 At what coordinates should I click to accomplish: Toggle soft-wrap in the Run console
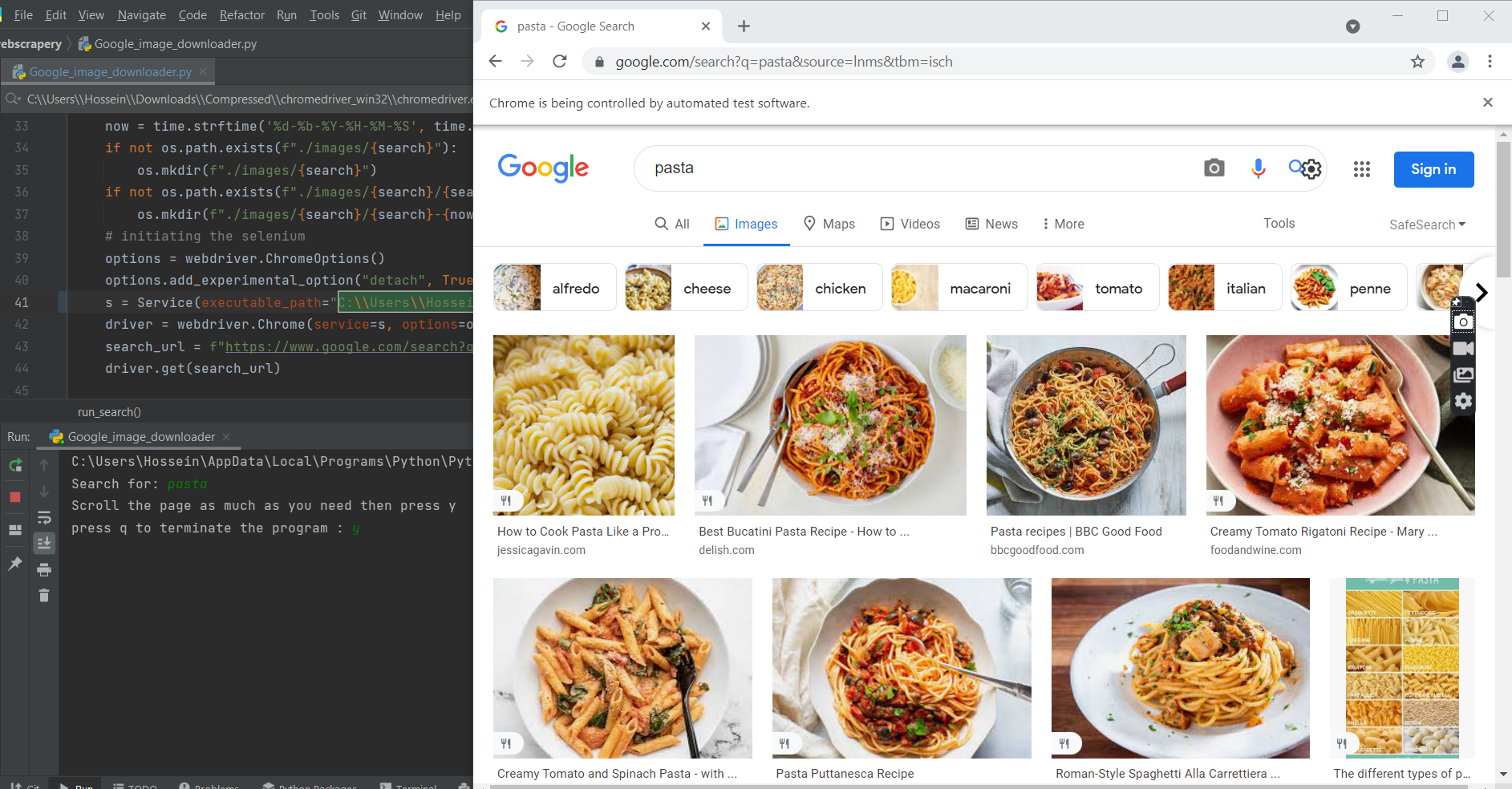[44, 517]
